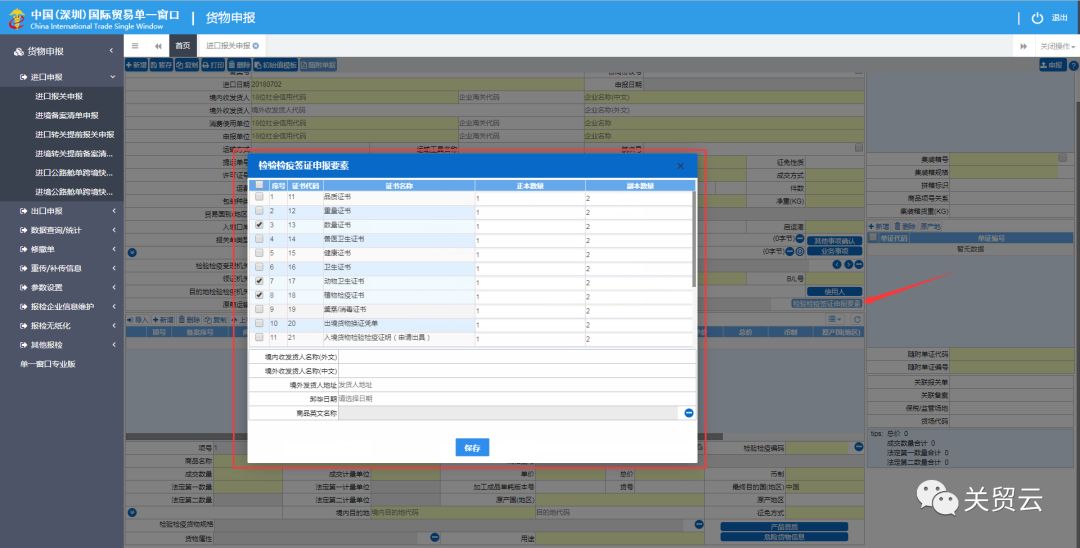Image resolution: width=1080 pixels, height=548 pixels.
Task: Open 进口报关申报 in the sidebar
Action: coord(59,96)
